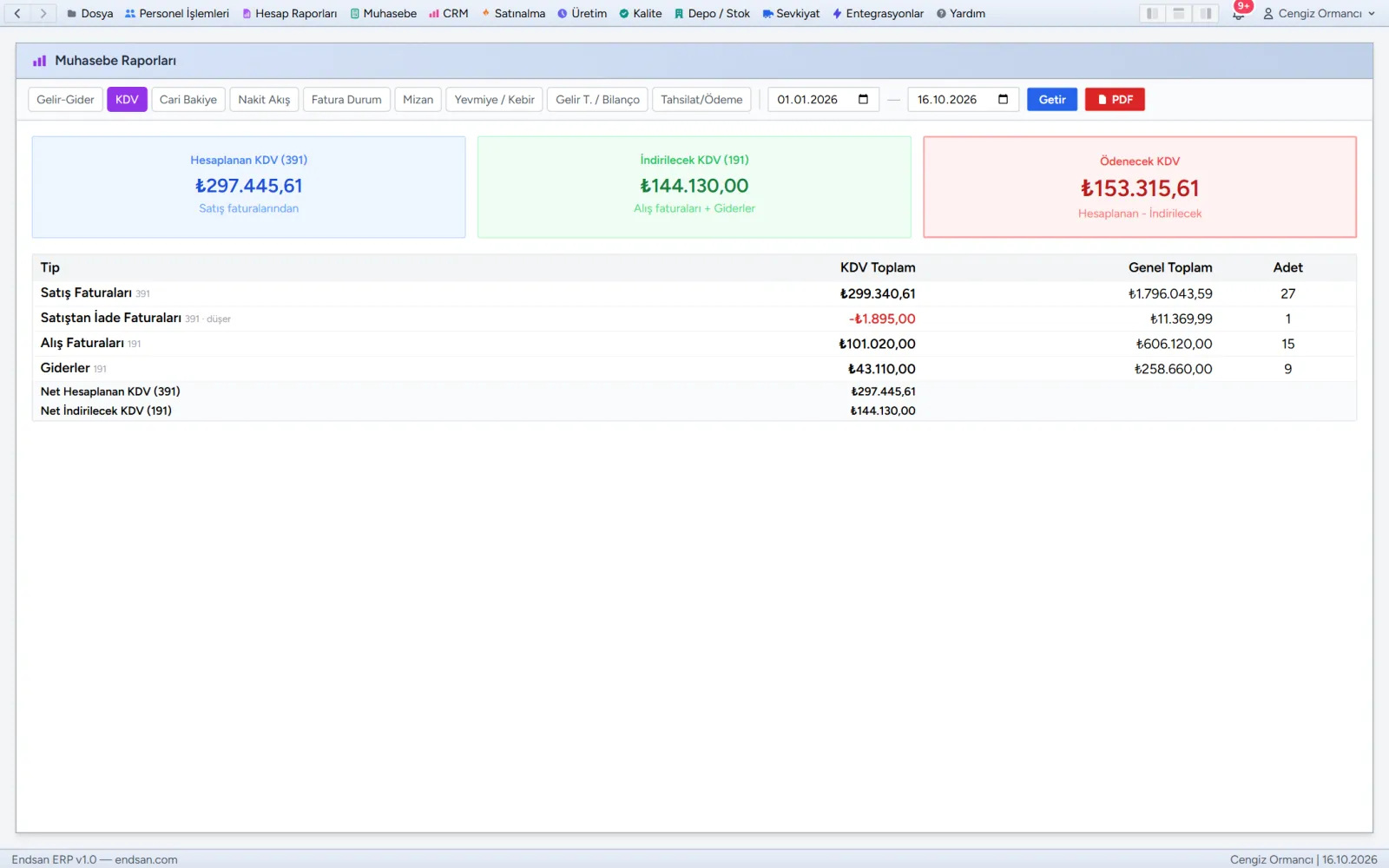Click the Ödenecek KDV summary card
The height and width of the screenshot is (868, 1389).
(1140, 187)
